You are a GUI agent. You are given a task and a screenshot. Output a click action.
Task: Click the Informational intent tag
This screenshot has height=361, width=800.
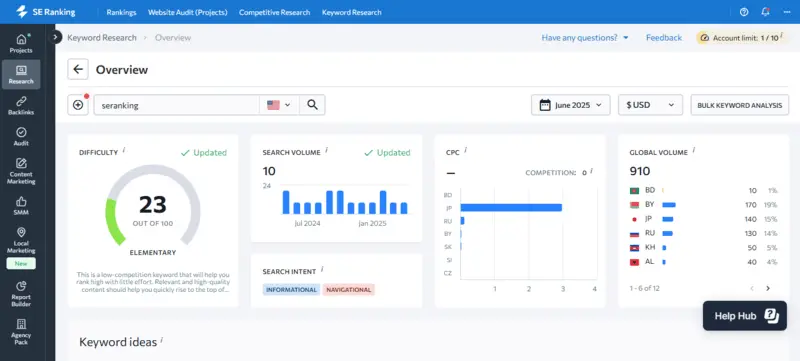click(291, 290)
